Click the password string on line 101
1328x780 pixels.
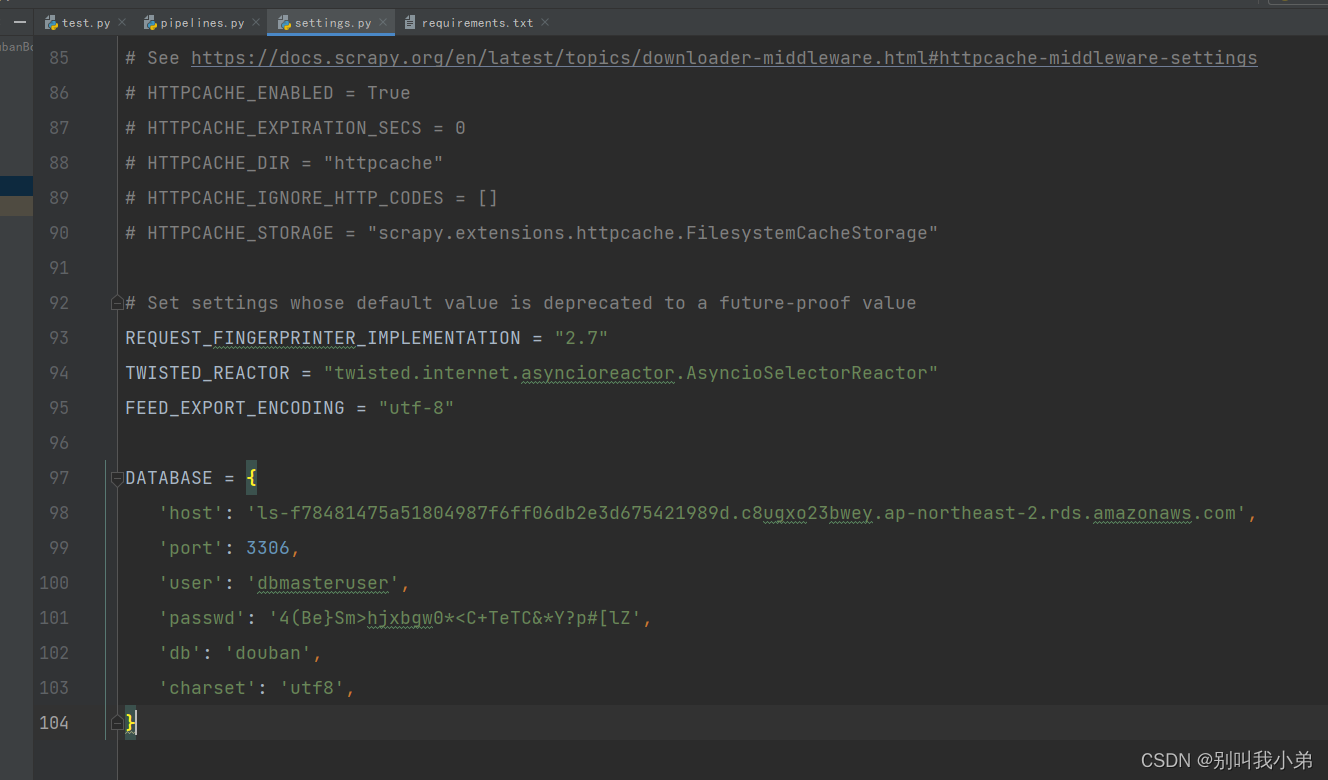pos(455,618)
